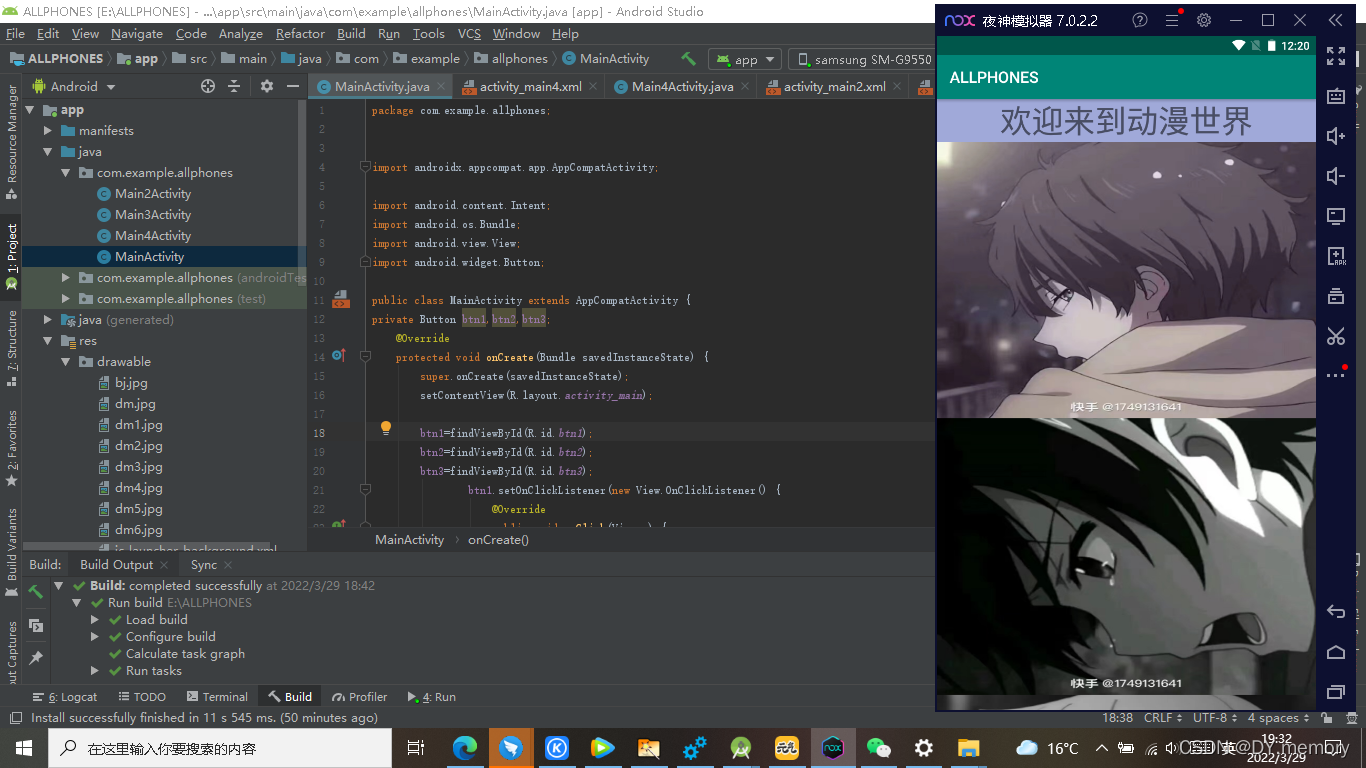
Task: Toggle the Build Variants tool window
Action: click(x=12, y=551)
